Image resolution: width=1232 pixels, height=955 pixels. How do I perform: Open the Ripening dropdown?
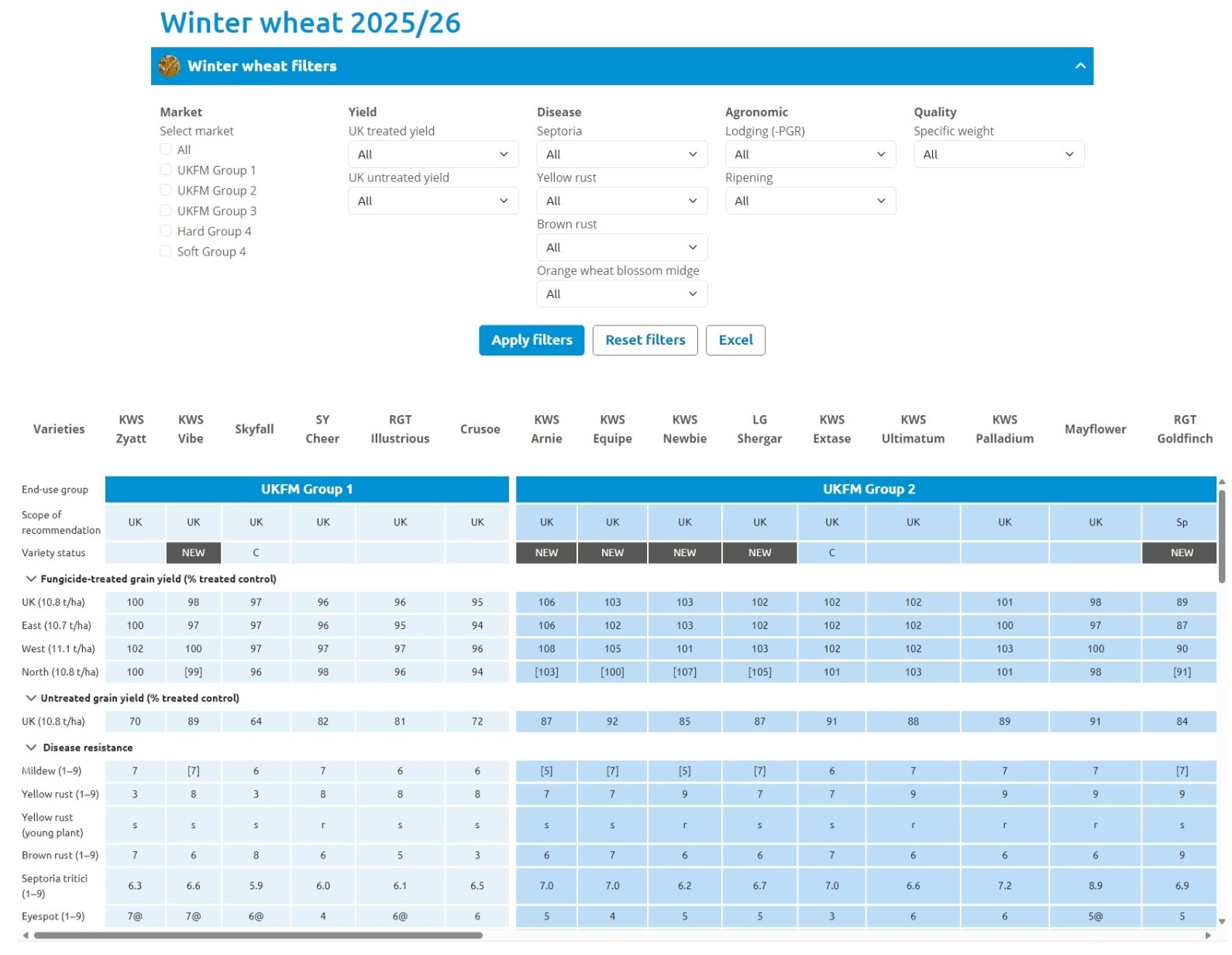click(810, 201)
